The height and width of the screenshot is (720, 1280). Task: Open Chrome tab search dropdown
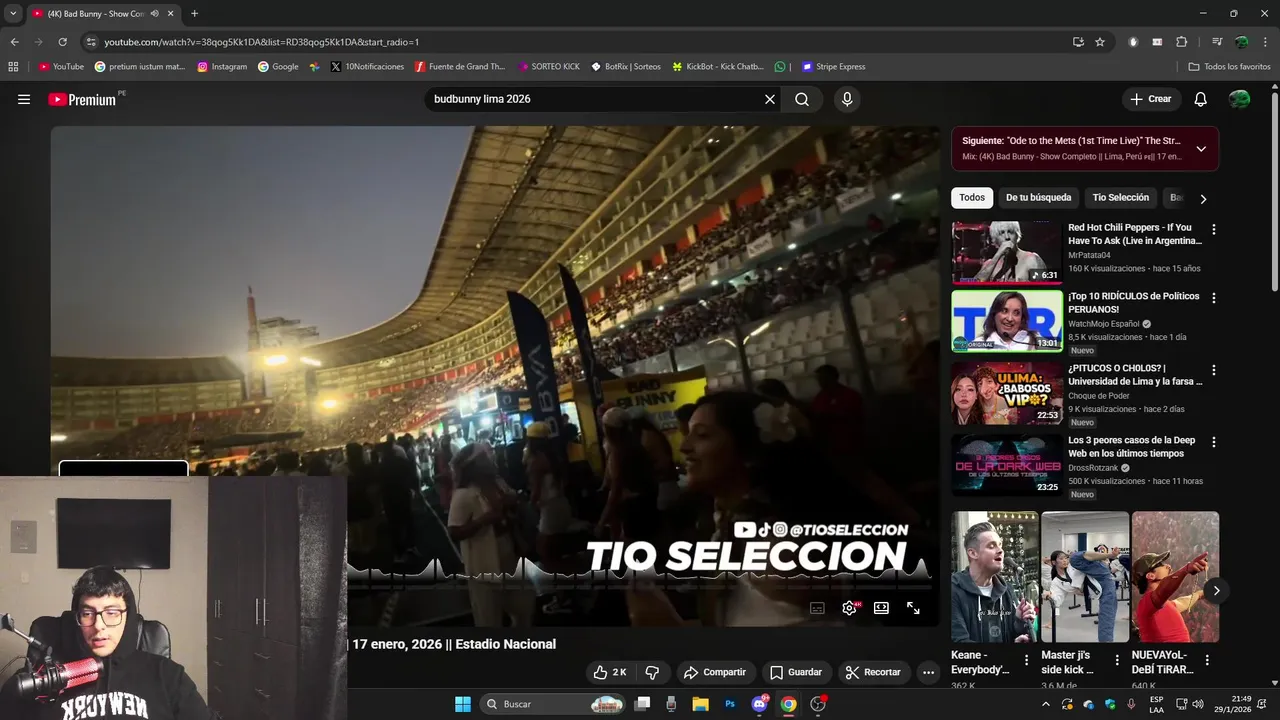(x=13, y=14)
